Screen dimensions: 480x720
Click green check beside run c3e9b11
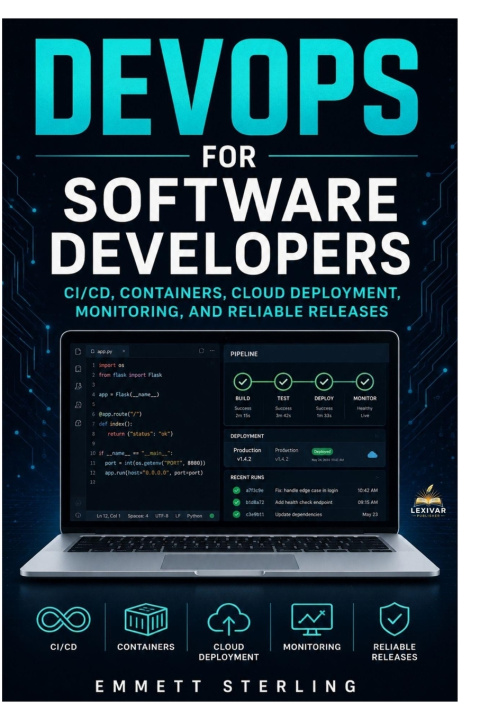pyautogui.click(x=237, y=514)
